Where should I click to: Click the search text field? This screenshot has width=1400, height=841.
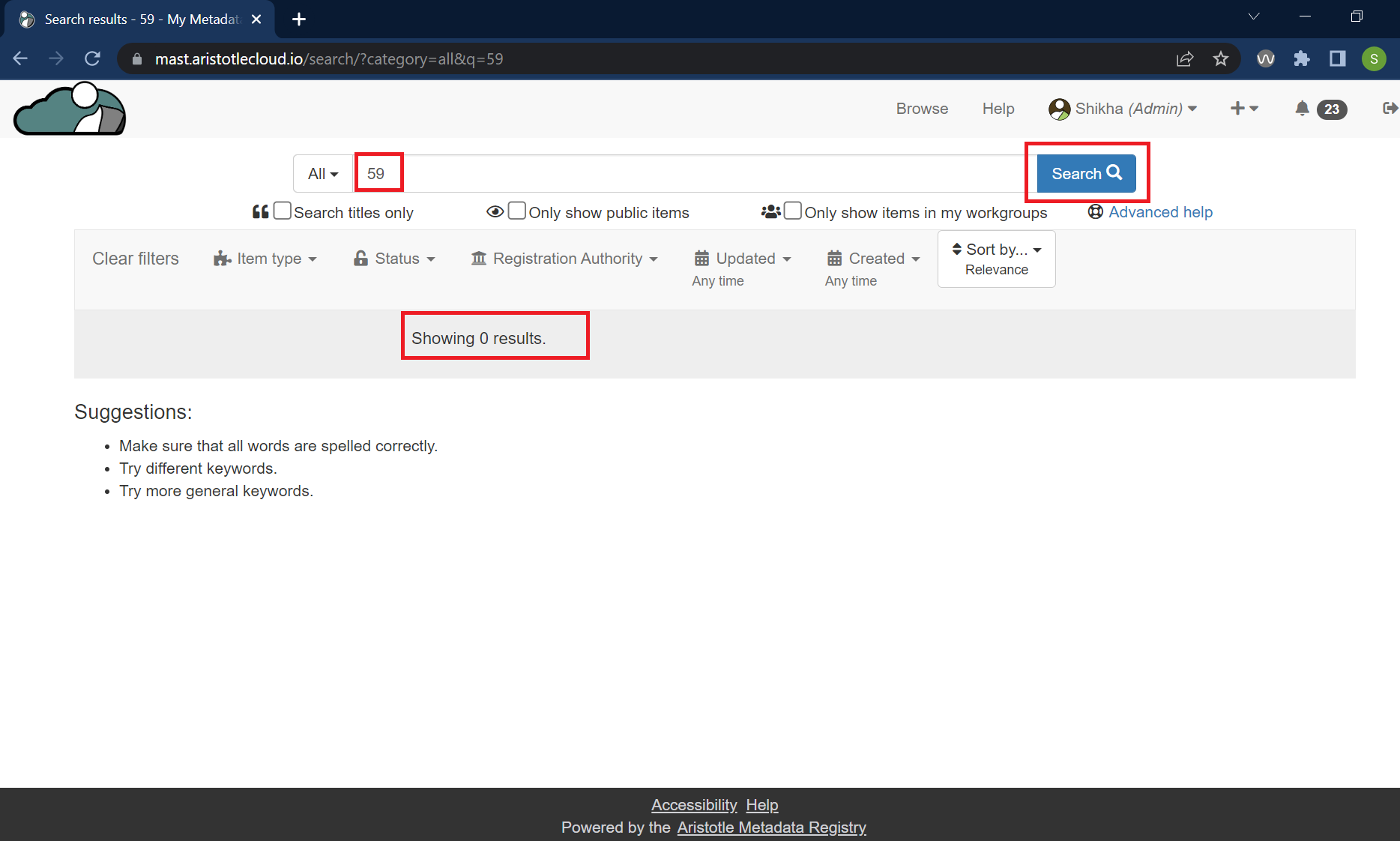coord(690,174)
